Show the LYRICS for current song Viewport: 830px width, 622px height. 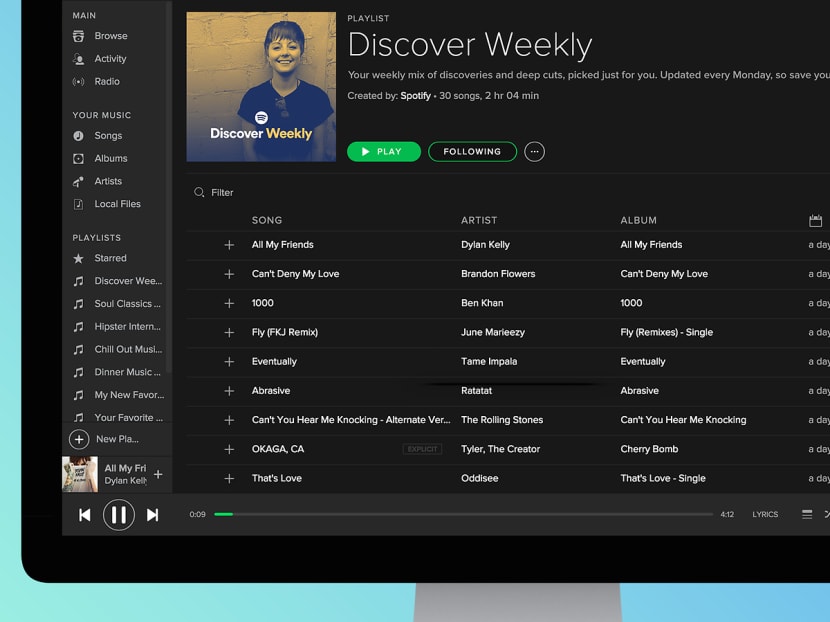765,515
